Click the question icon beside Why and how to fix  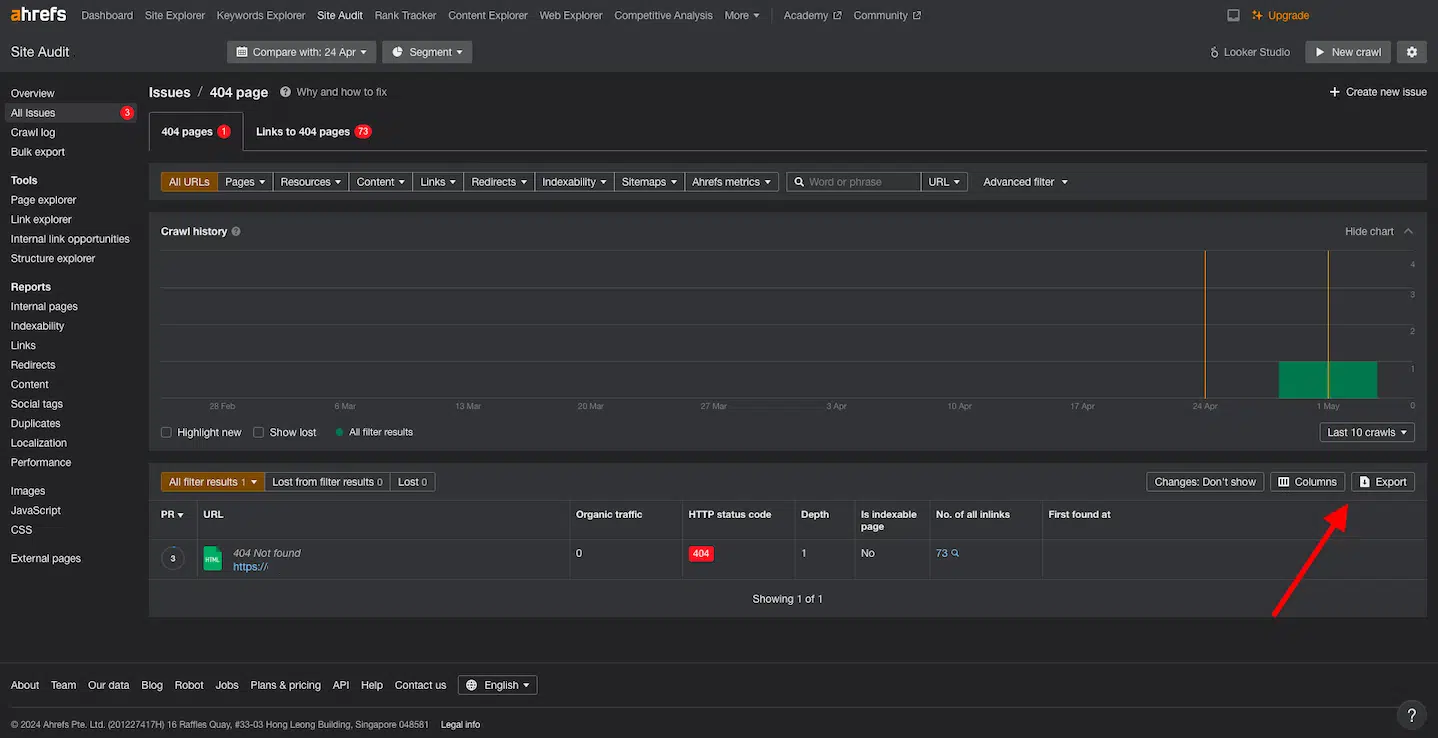(285, 92)
